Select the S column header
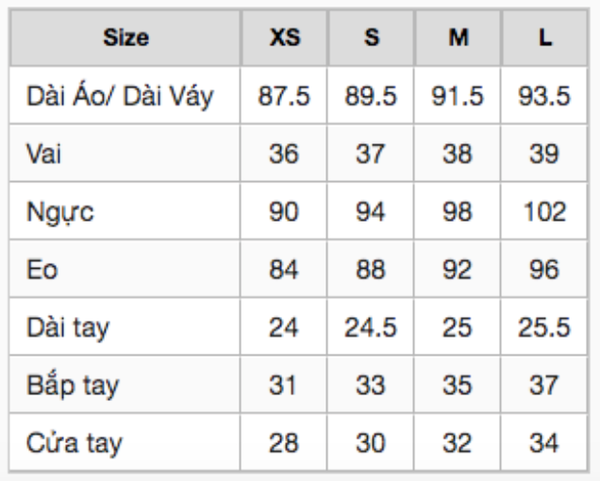This screenshot has width=600, height=481. (x=371, y=38)
